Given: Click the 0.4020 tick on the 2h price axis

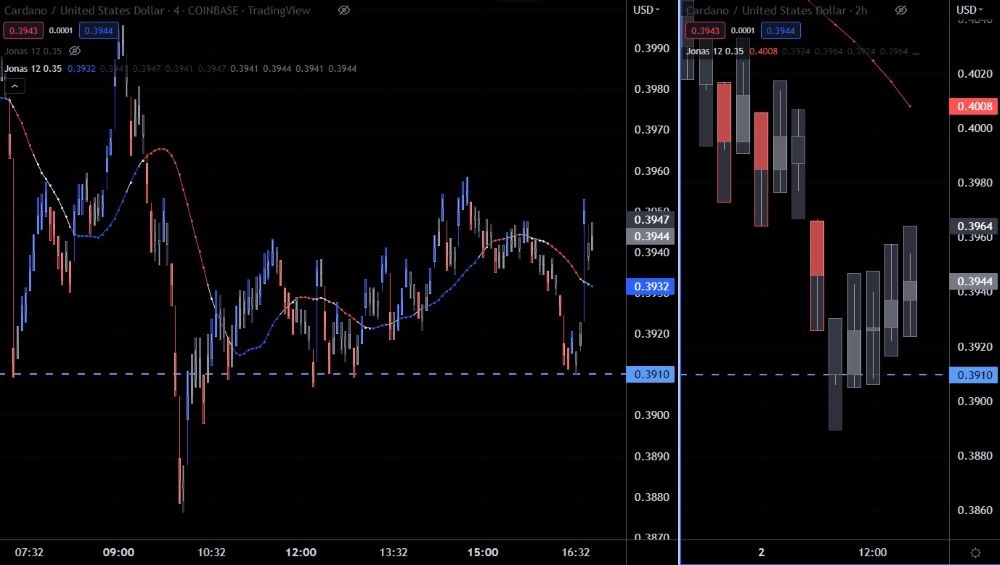Looking at the screenshot, I should [x=975, y=74].
